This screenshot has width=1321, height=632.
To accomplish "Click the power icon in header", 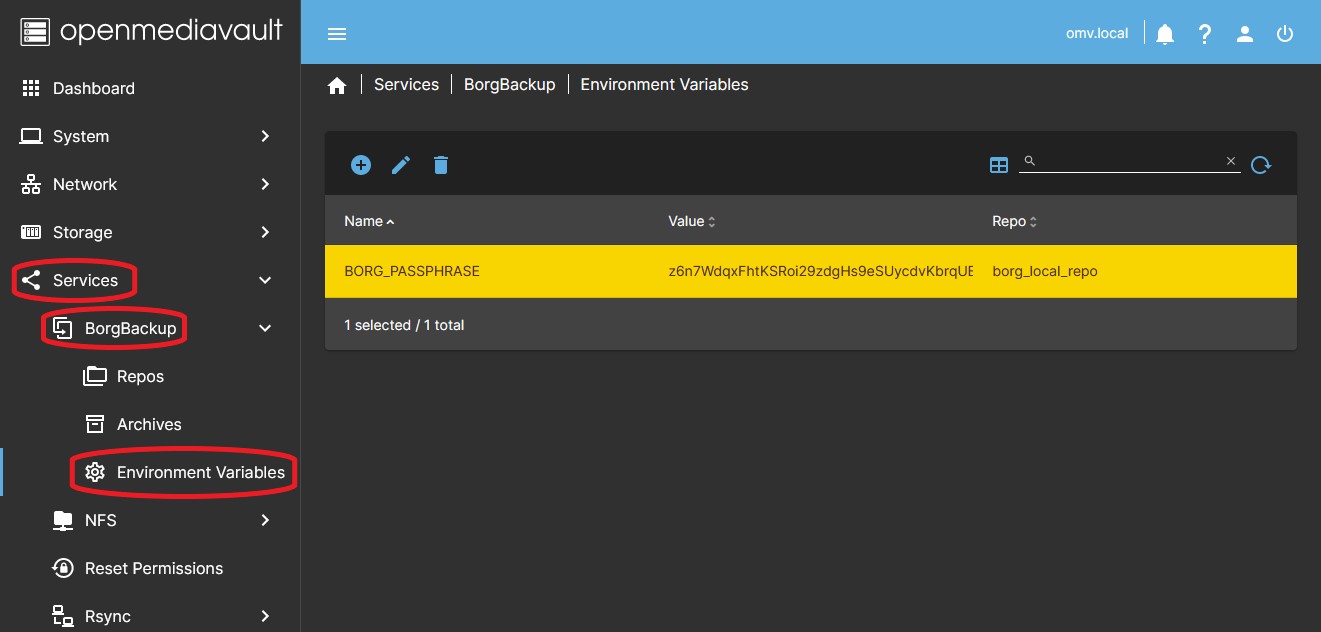I will (1285, 34).
